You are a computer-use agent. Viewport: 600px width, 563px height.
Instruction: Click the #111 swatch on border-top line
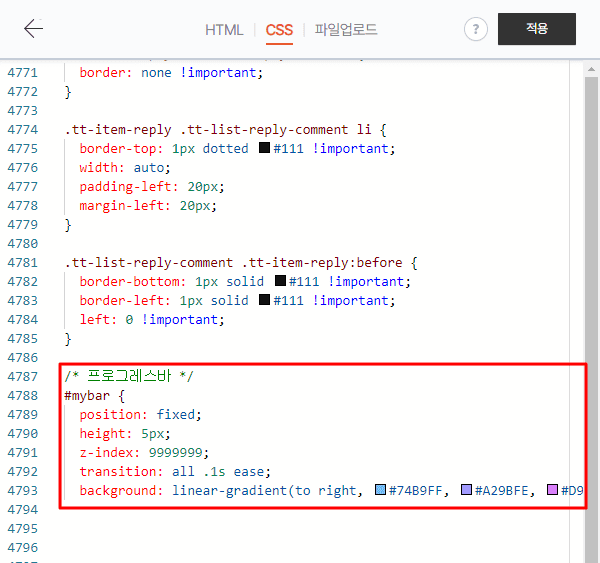(x=264, y=148)
